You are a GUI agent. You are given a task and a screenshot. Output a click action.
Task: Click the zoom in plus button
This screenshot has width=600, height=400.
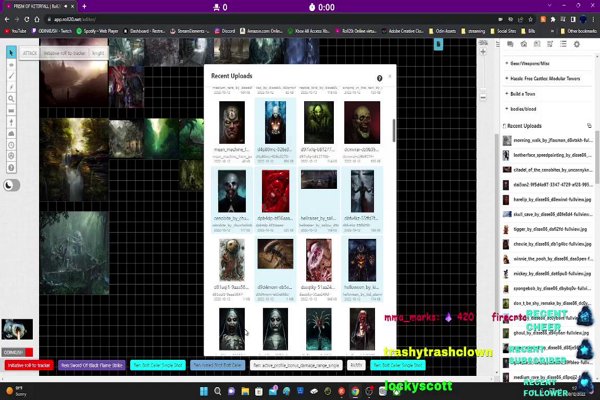click(x=483, y=52)
